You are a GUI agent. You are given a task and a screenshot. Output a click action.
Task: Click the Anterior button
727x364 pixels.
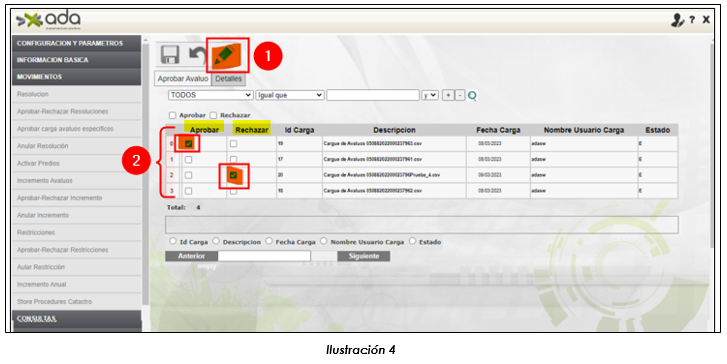[x=191, y=256]
